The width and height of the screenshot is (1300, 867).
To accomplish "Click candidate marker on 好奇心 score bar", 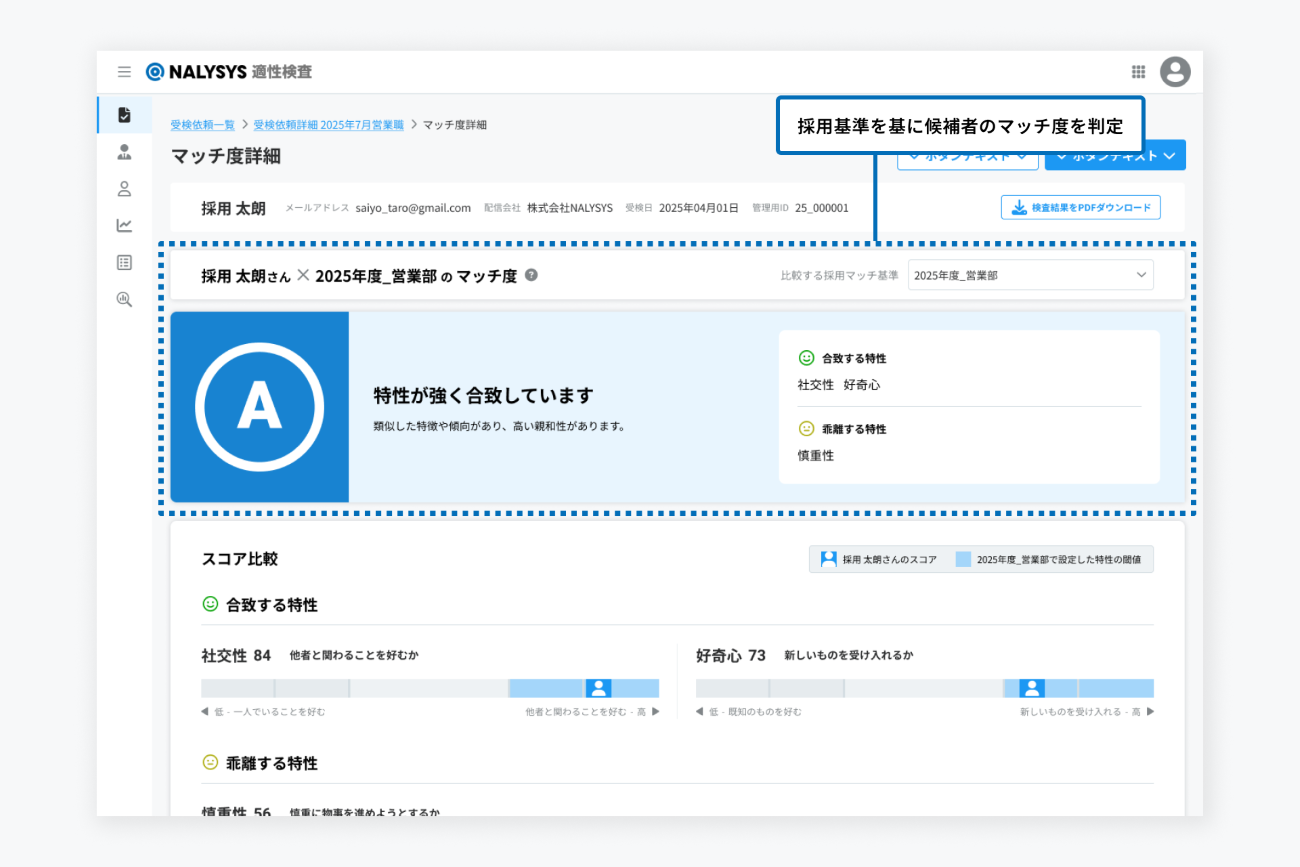I will click(1032, 688).
